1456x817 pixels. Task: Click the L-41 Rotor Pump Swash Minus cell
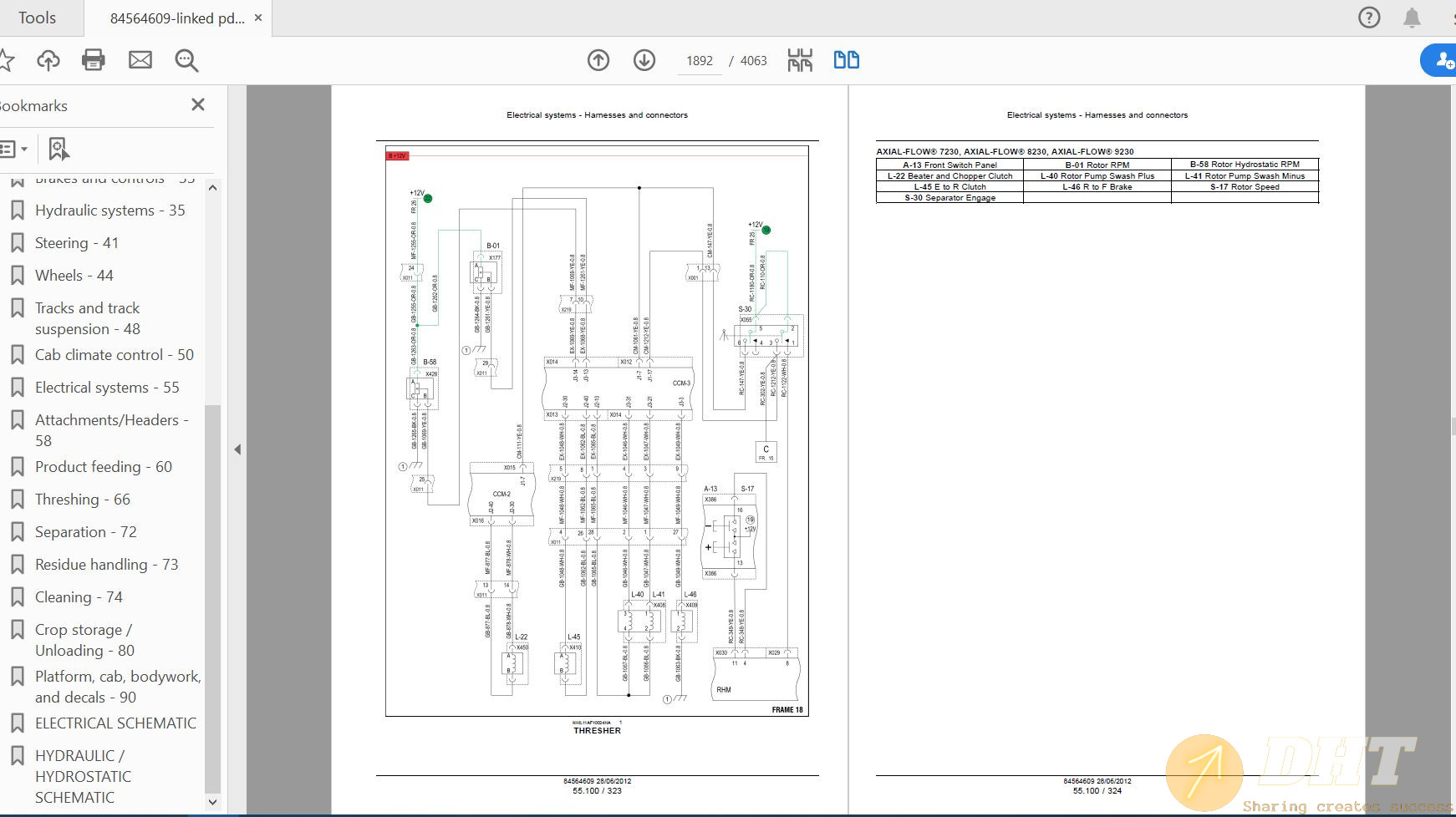(1245, 176)
